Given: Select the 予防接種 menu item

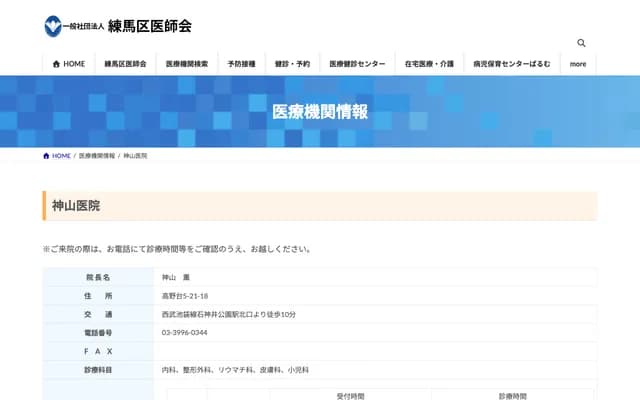Looking at the screenshot, I should coord(241,64).
